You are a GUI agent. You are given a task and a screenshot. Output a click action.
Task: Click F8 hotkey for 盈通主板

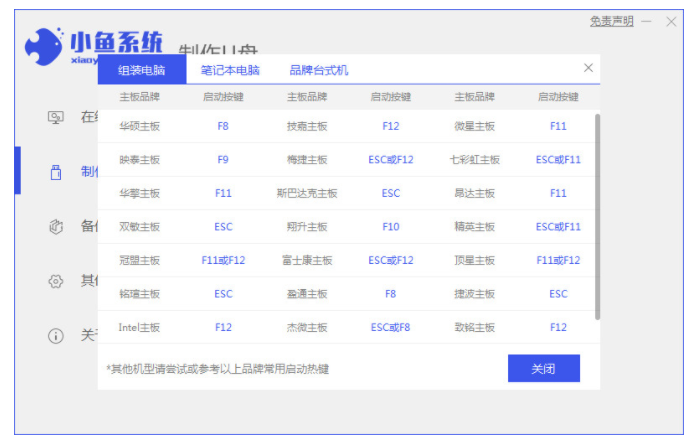click(391, 294)
